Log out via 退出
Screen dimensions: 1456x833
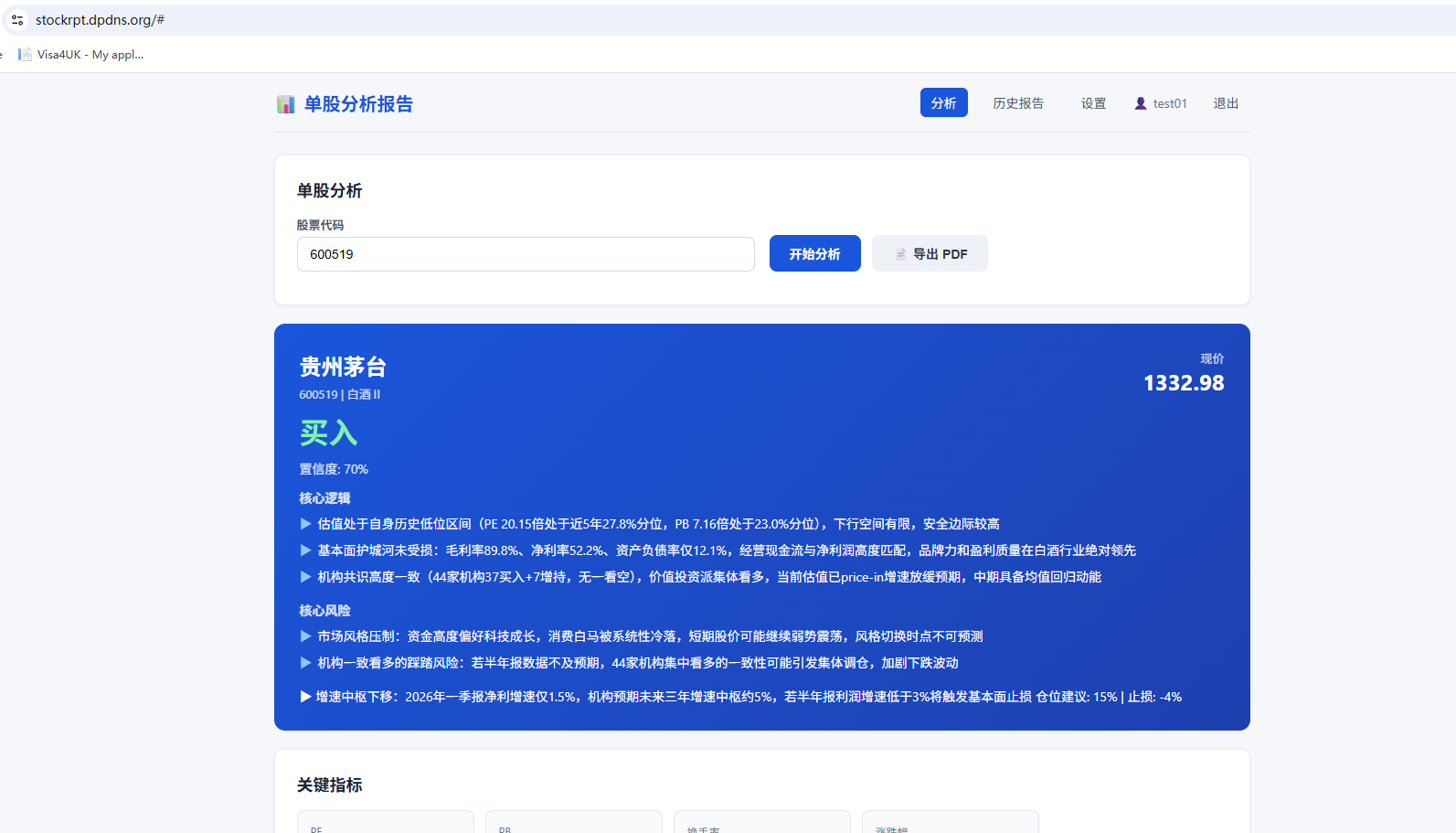pos(1226,103)
